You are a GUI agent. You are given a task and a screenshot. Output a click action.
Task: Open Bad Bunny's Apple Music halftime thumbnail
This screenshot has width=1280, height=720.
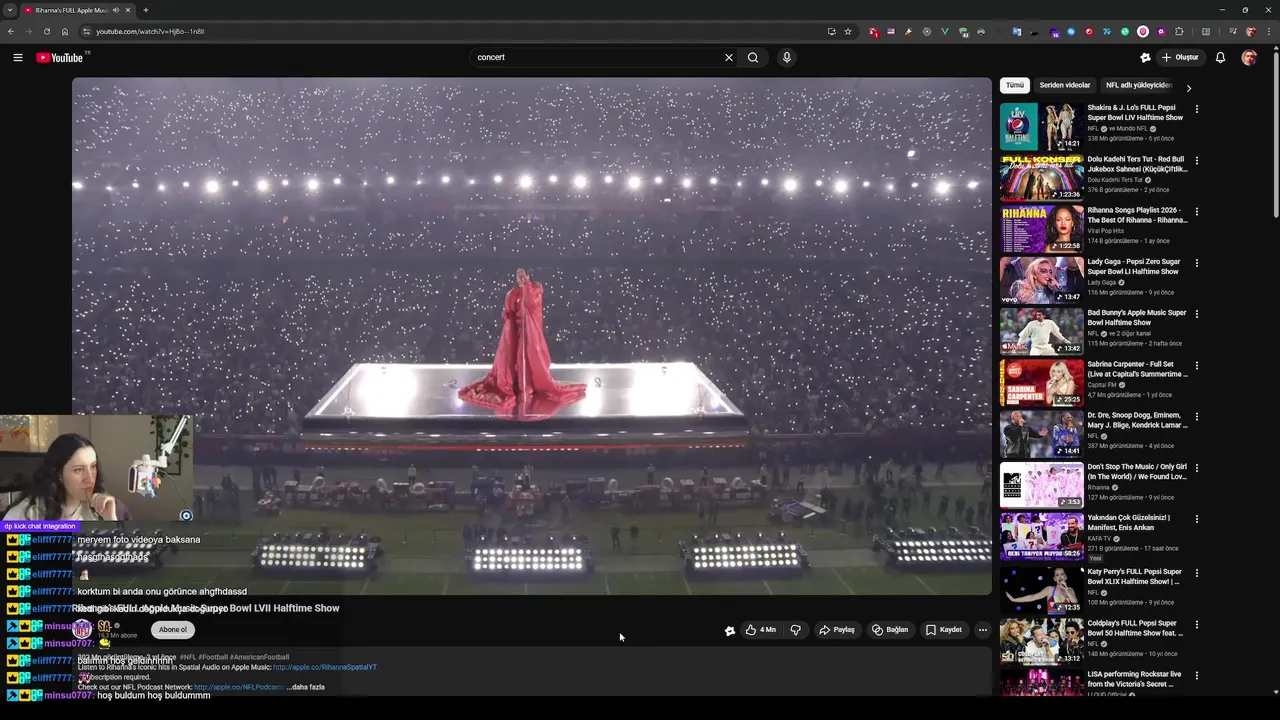(1041, 332)
